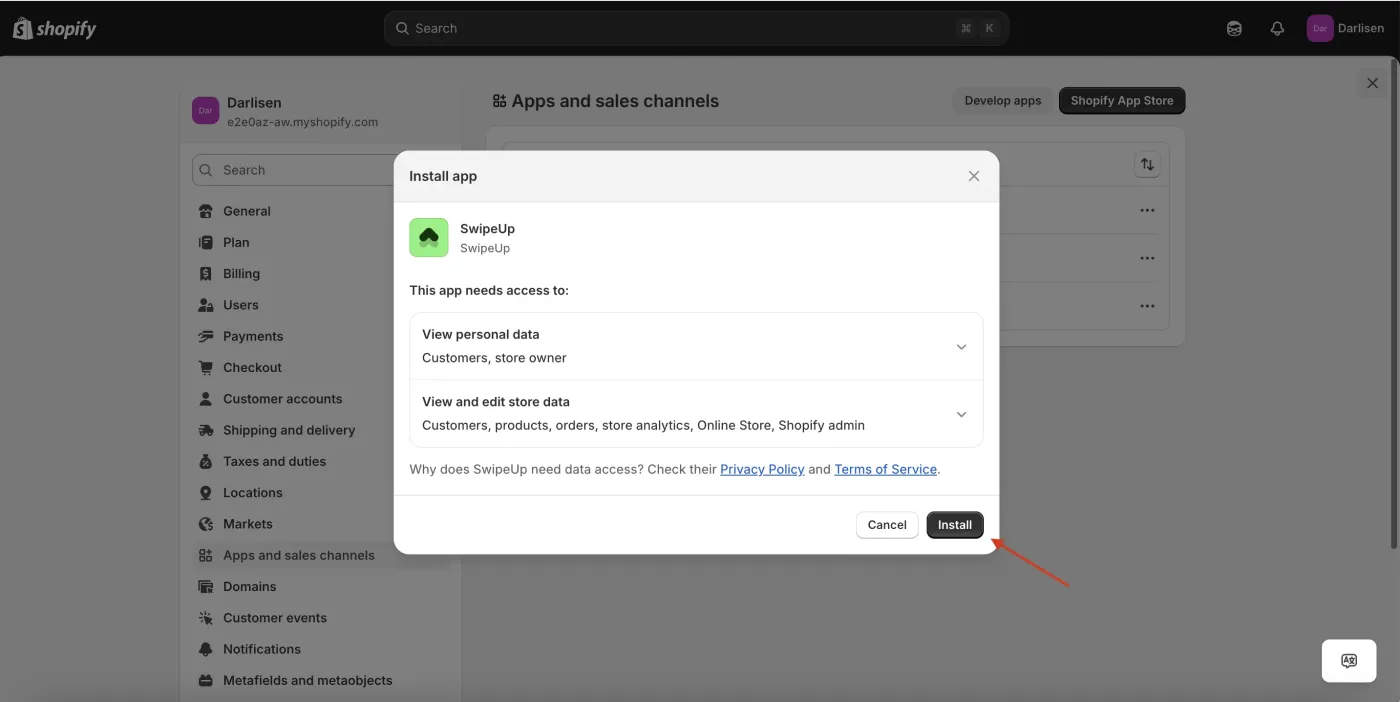Click the Shopify inbox icon in top bar
Viewport: 1400px width, 702px height.
coord(1233,28)
